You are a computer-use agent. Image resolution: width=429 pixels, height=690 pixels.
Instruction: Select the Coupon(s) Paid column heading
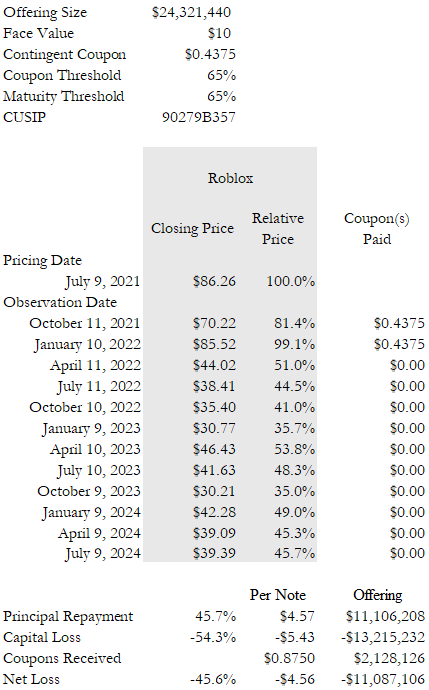tap(377, 229)
